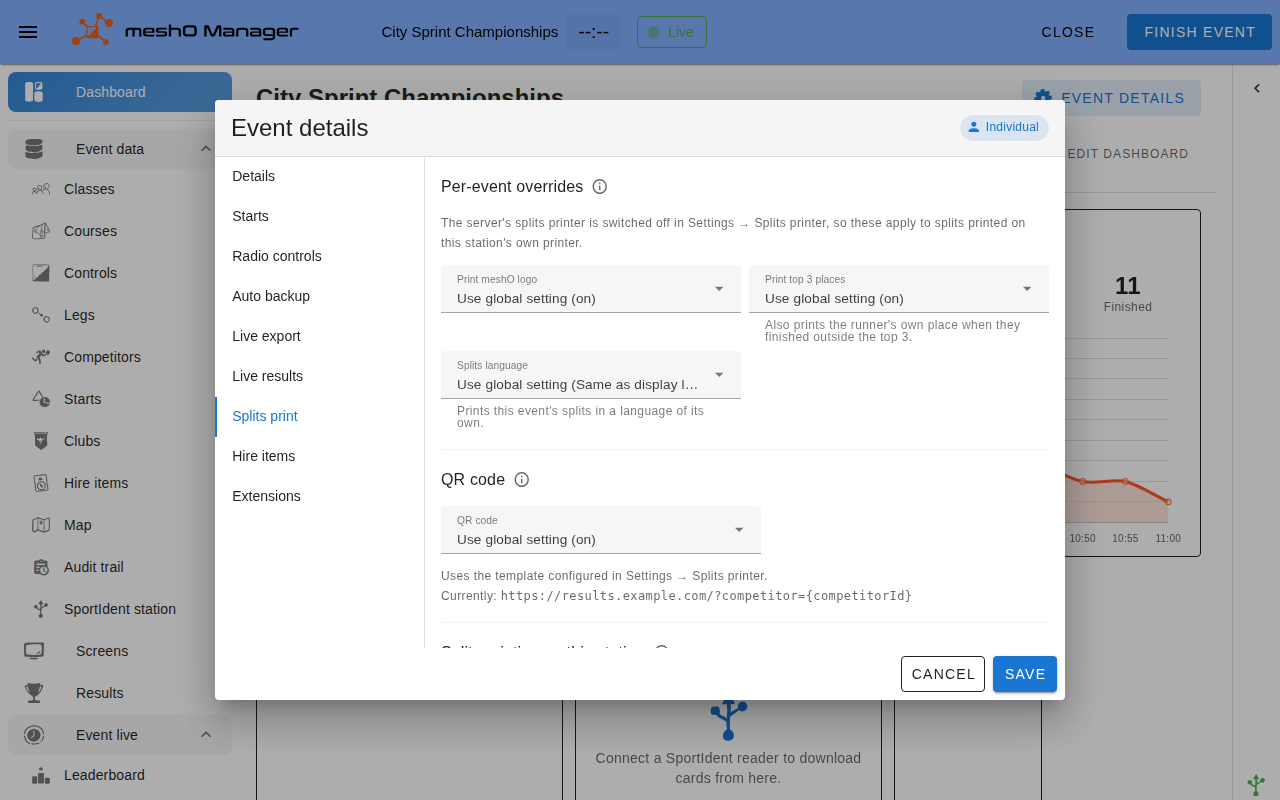
Task: Click the Per-event overrides heading
Action: coord(512,186)
